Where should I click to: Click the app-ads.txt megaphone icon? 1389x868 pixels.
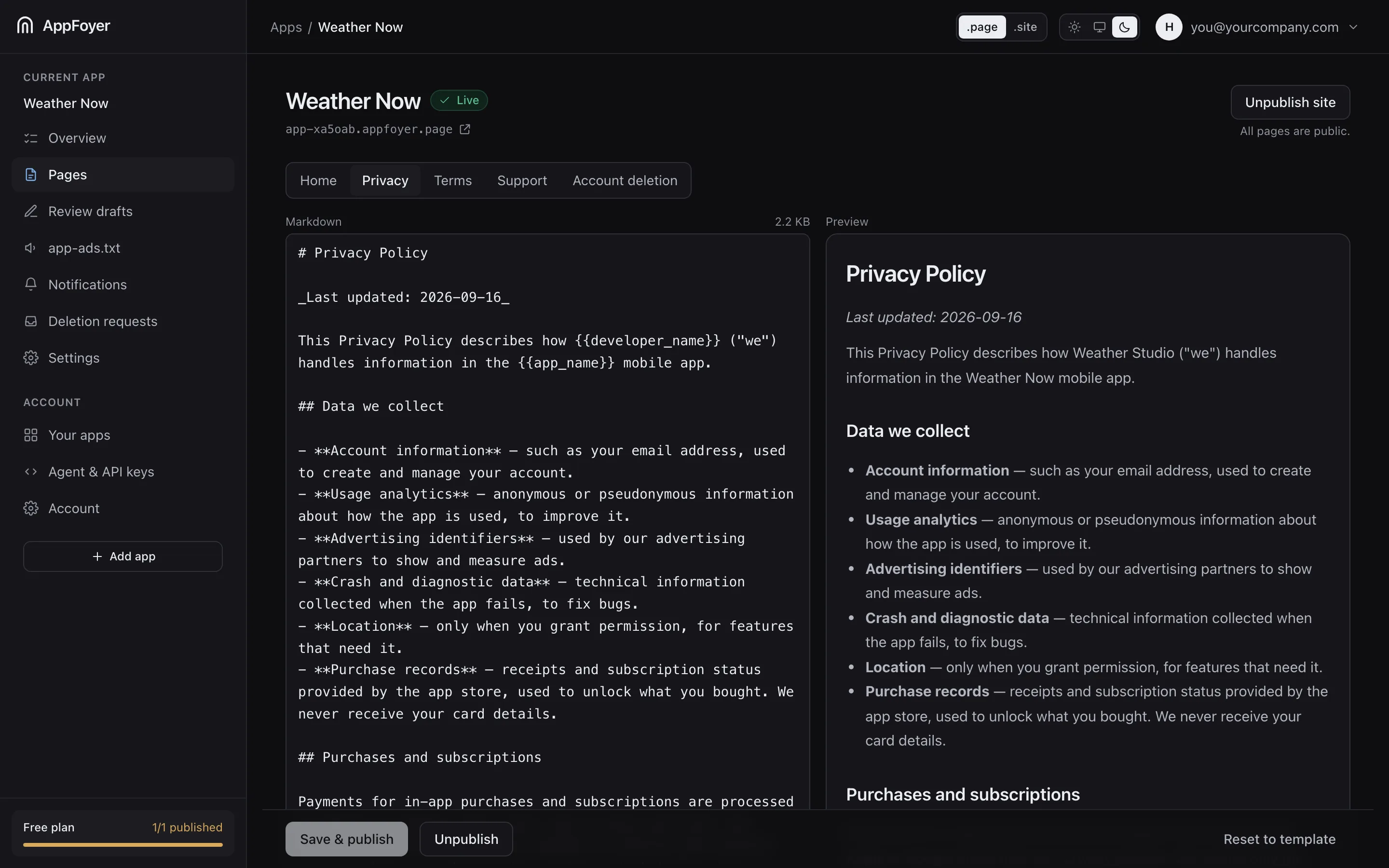click(31, 248)
